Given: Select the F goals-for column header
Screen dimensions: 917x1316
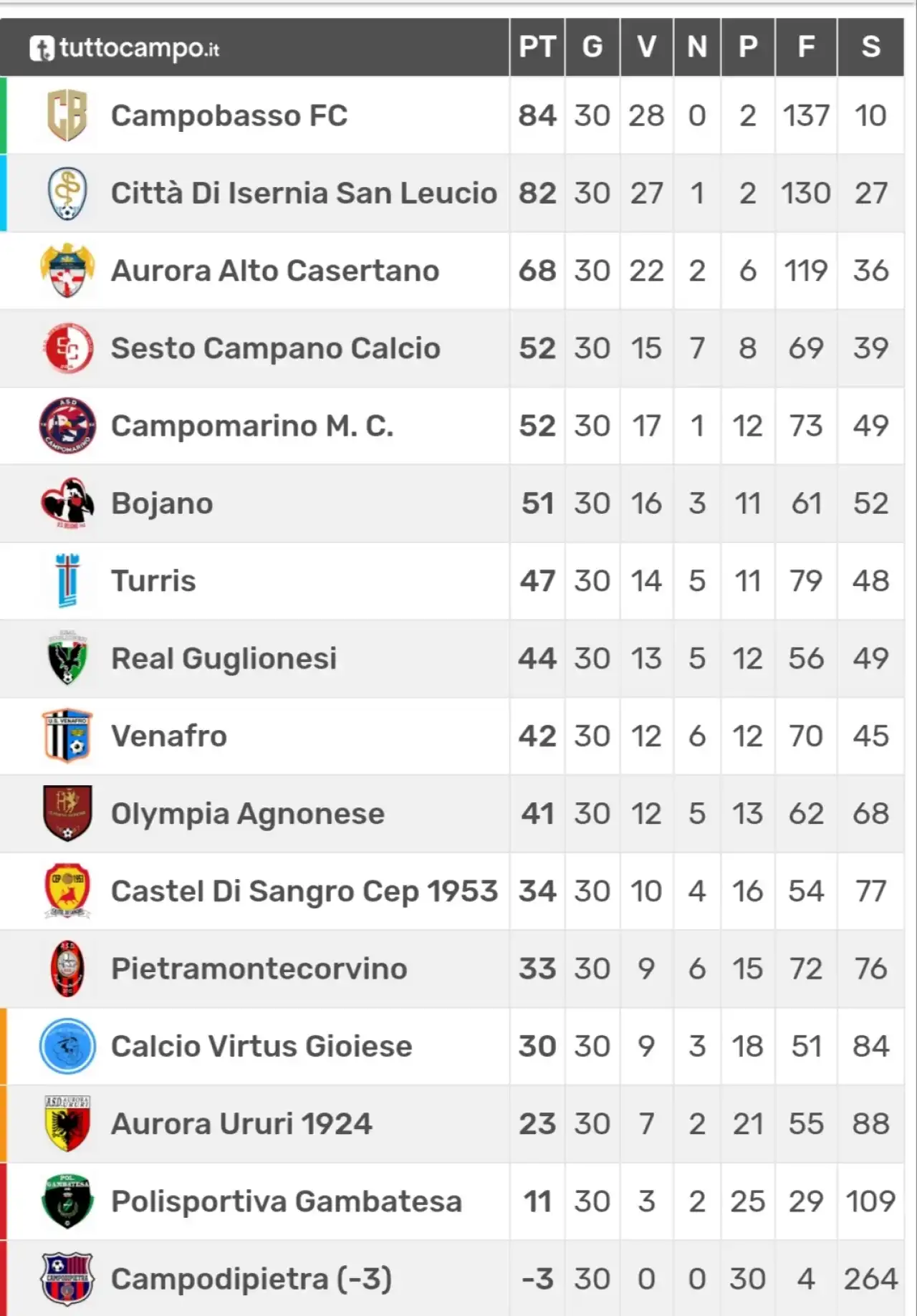Looking at the screenshot, I should point(806,47).
